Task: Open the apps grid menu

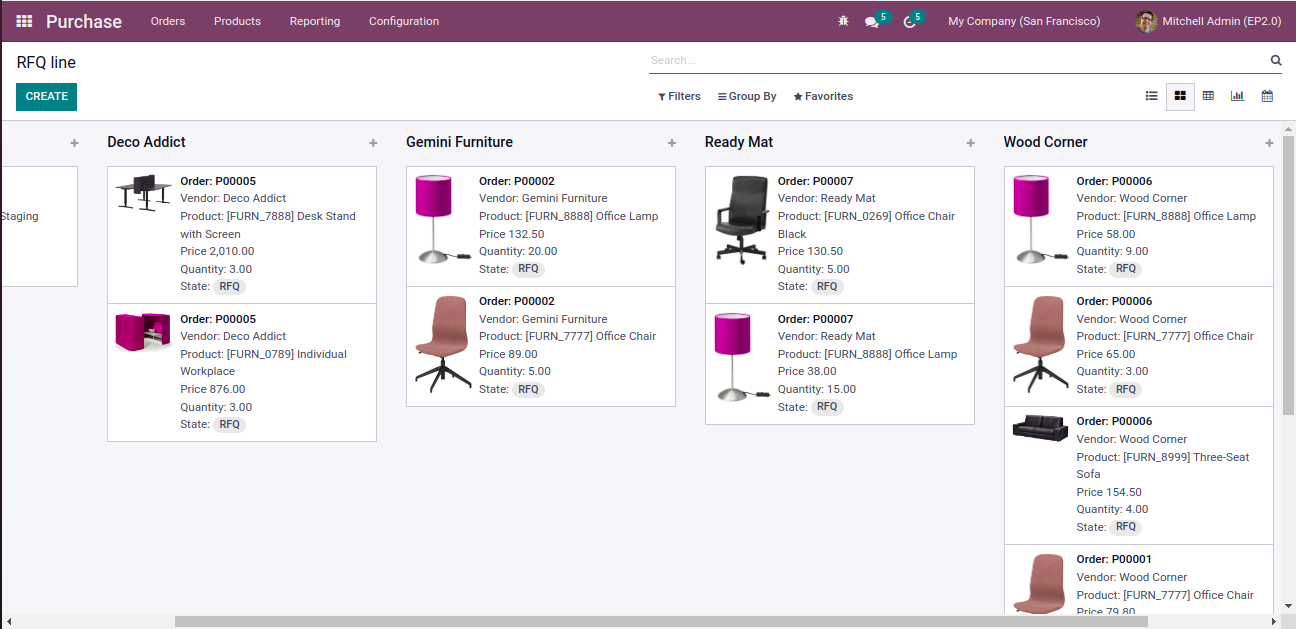Action: (24, 21)
